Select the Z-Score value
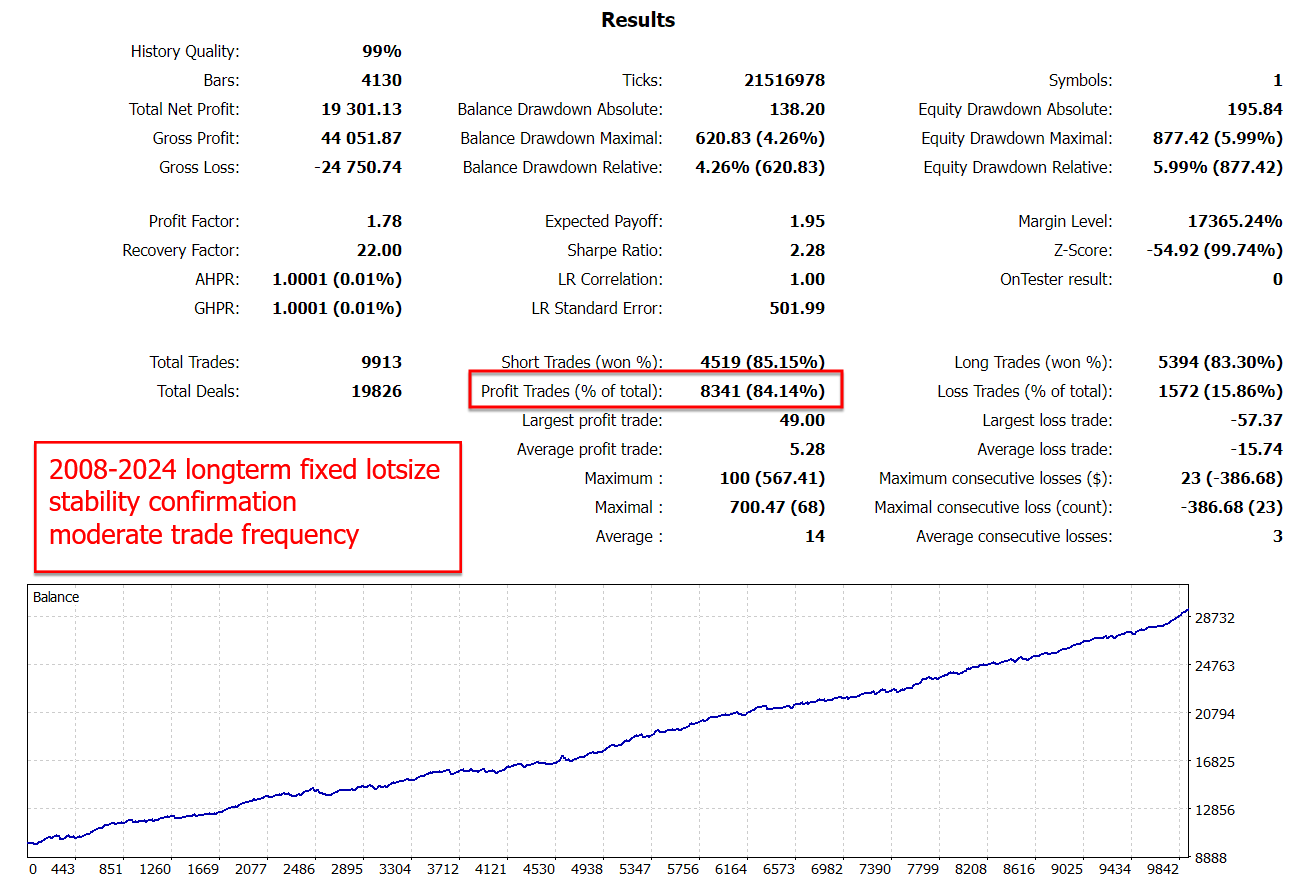The width and height of the screenshot is (1298, 889). pyautogui.click(x=1214, y=251)
